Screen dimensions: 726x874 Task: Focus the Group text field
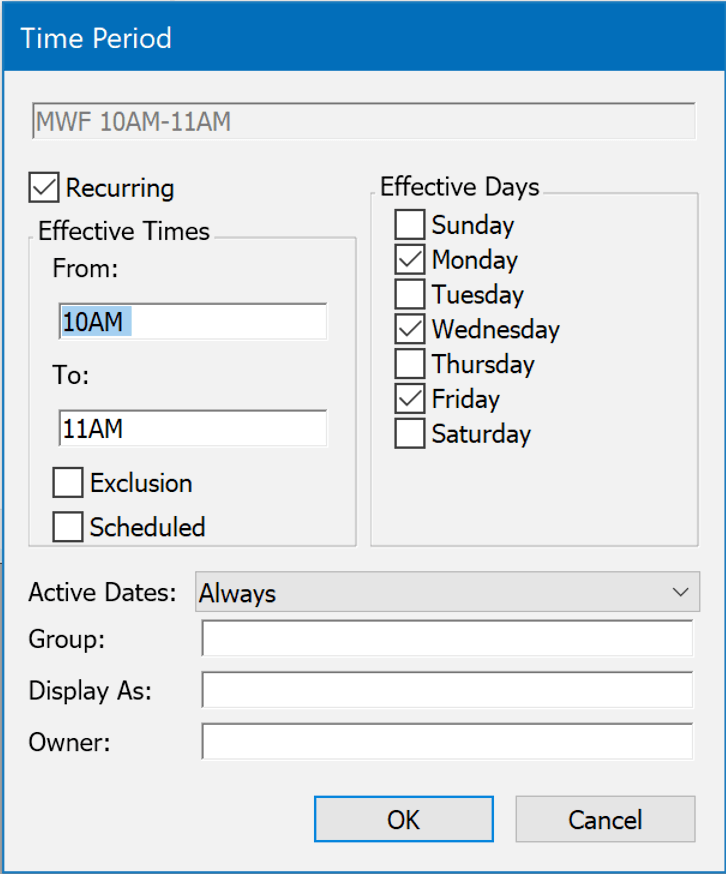pos(447,639)
